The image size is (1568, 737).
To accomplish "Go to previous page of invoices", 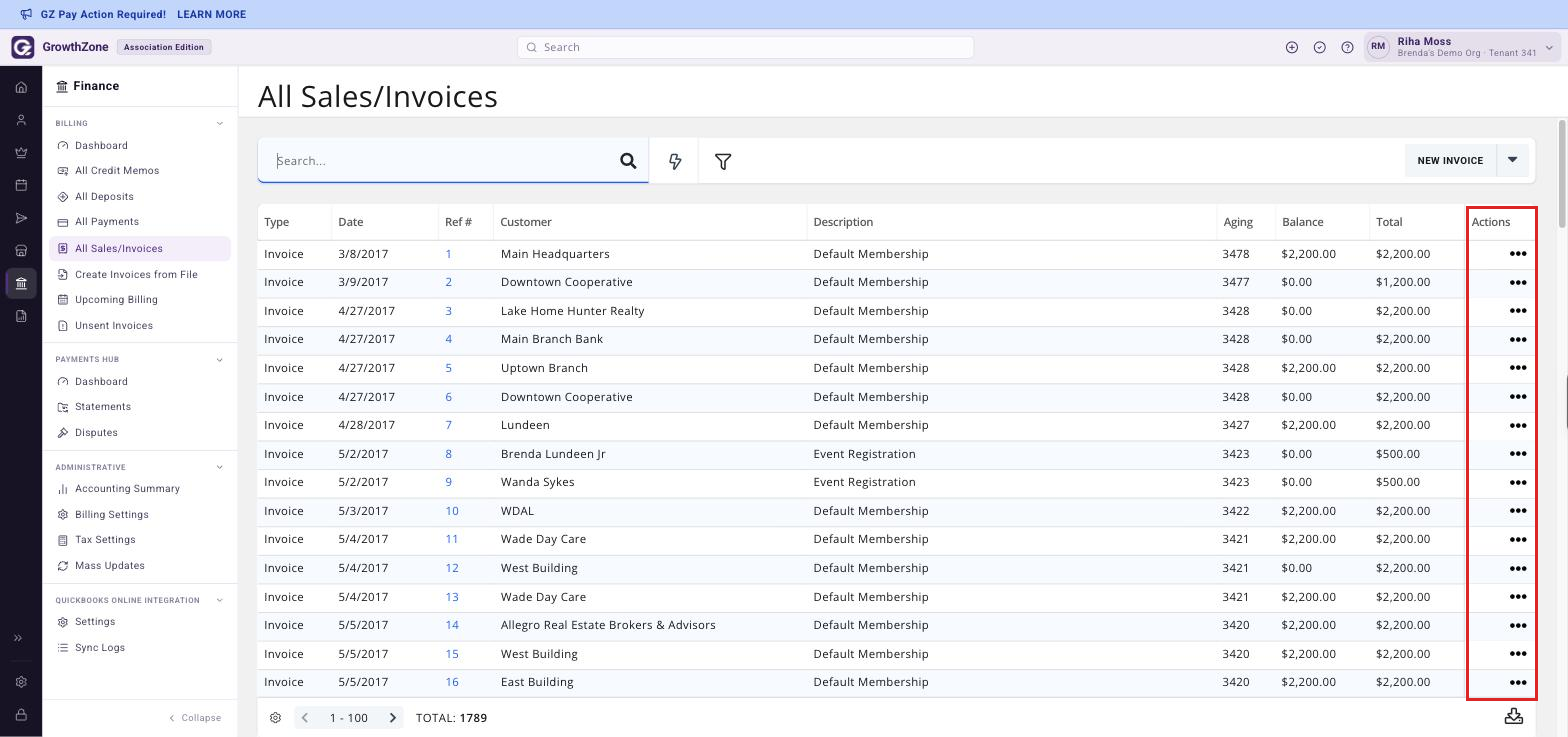I will (305, 718).
